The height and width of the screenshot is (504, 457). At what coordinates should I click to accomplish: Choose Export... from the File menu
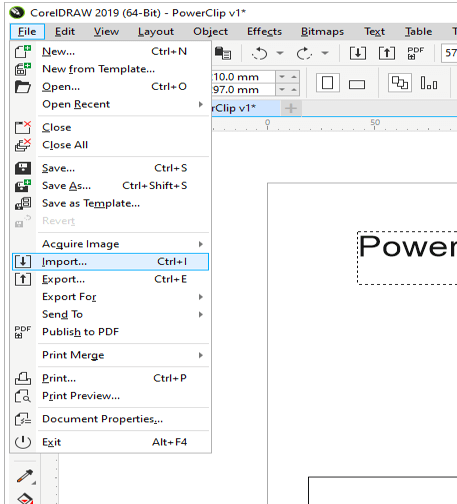coord(110,279)
